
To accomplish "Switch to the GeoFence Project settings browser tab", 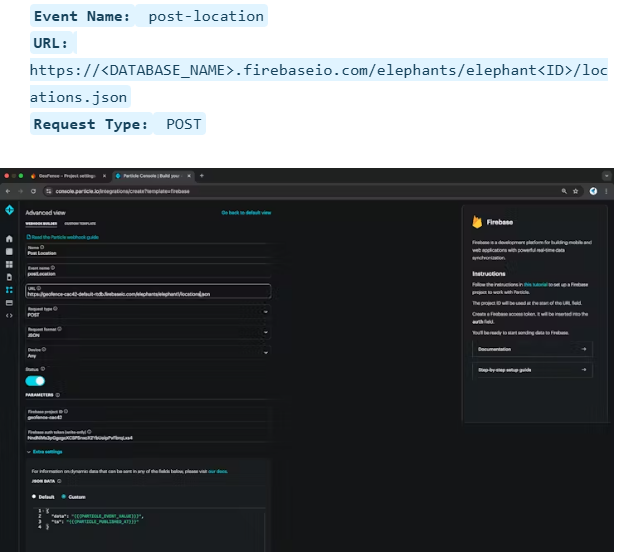I will (66, 175).
